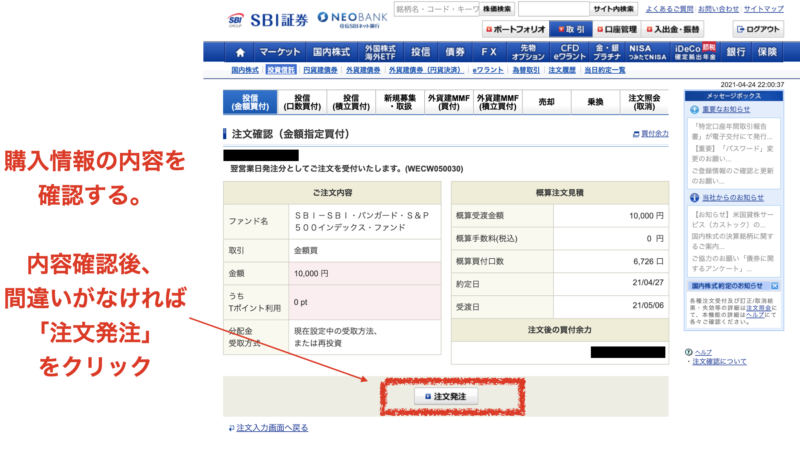The image size is (800, 451).
Task: Click the help question mark icon
Action: tap(688, 352)
